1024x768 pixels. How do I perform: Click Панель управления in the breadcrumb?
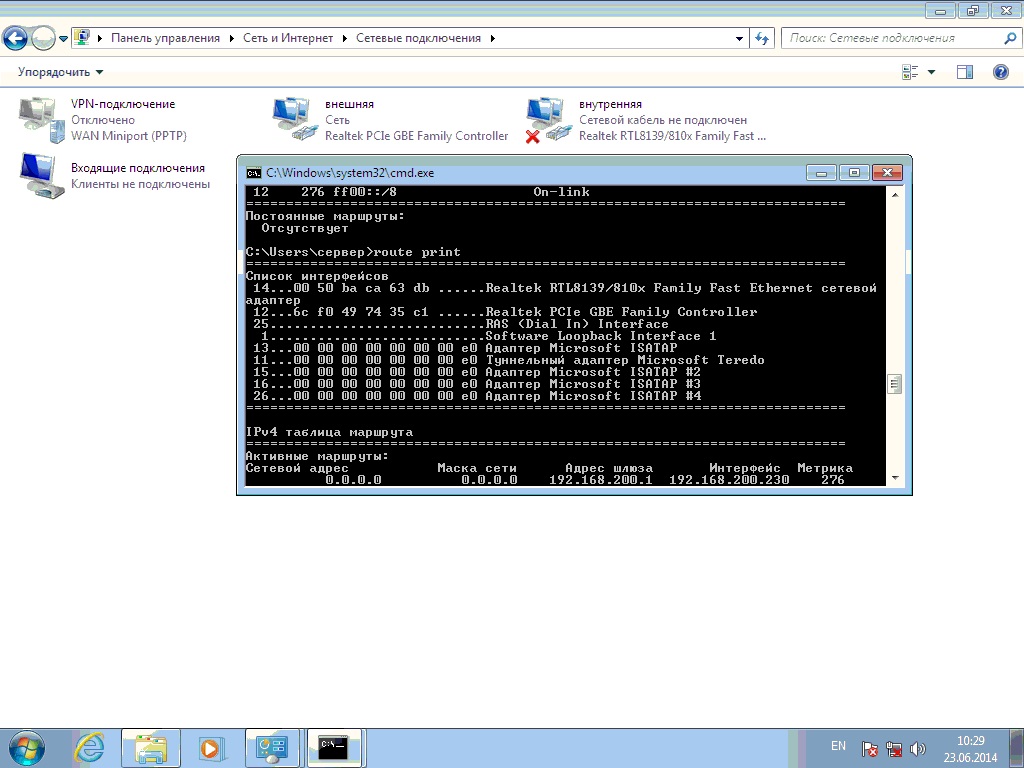165,38
